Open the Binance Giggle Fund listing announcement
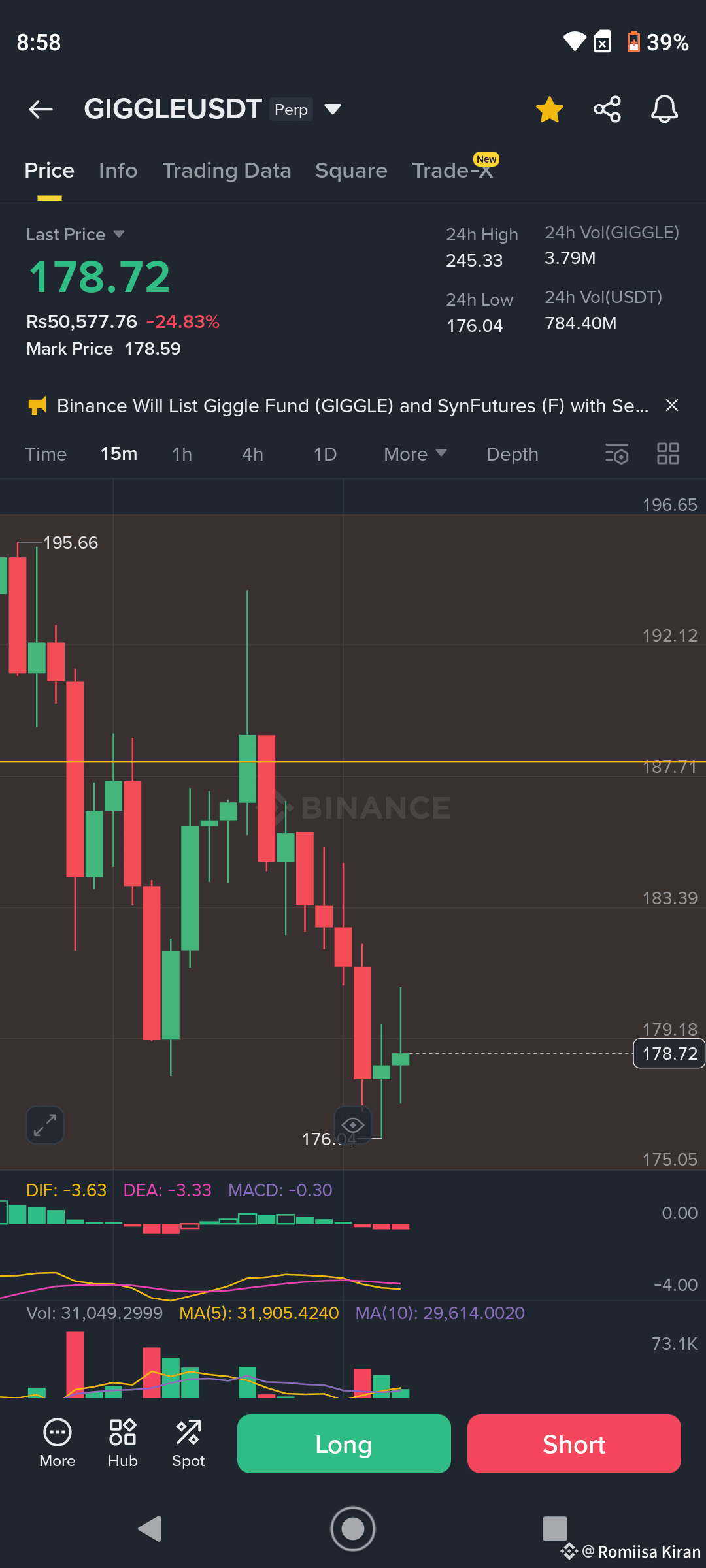706x1568 pixels. [352, 406]
